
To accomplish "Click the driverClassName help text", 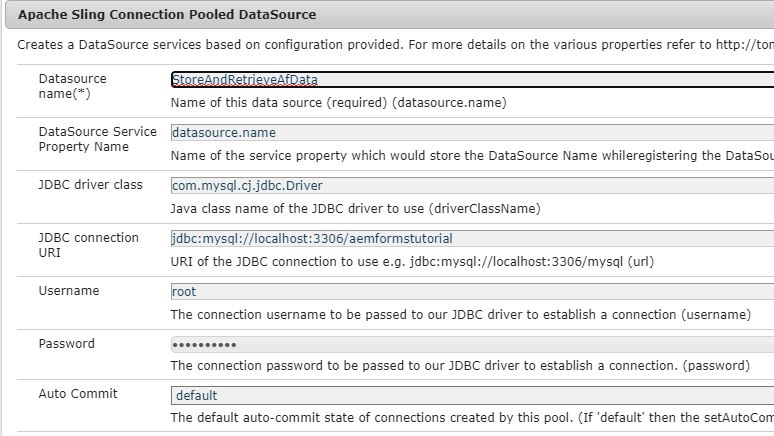I will pos(355,209).
